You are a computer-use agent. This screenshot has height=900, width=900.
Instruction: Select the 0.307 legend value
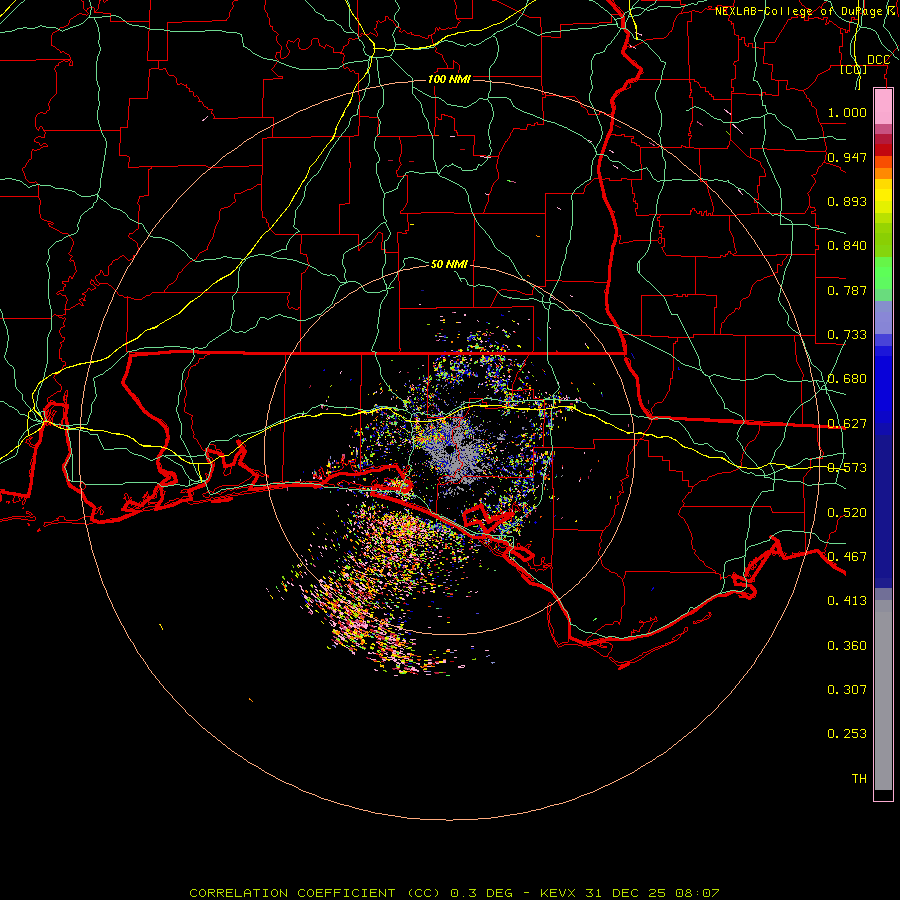pyautogui.click(x=847, y=690)
